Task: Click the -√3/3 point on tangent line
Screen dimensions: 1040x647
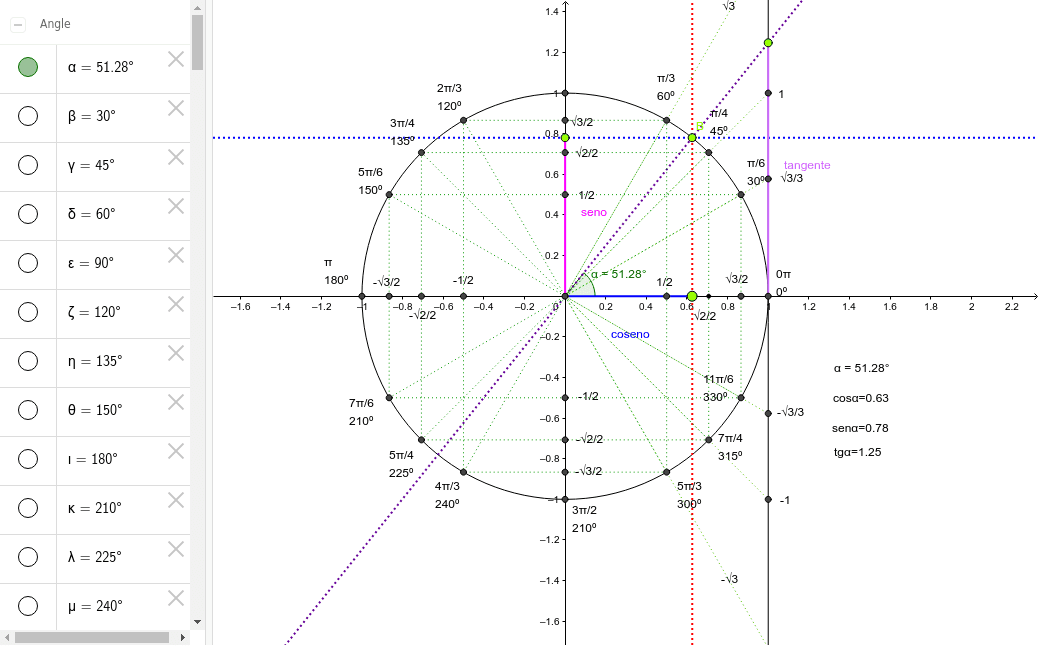Action: click(x=768, y=413)
